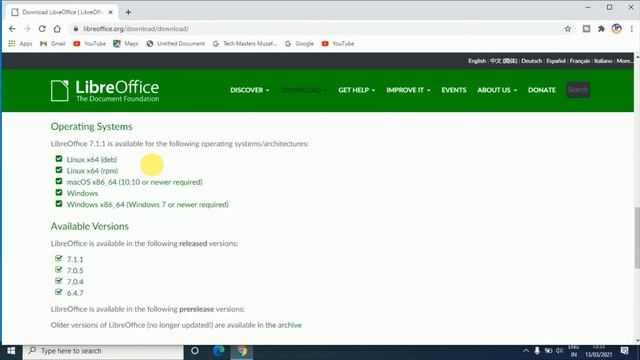
Task: Launch Microsoft Edge from taskbar
Action: coord(218,351)
